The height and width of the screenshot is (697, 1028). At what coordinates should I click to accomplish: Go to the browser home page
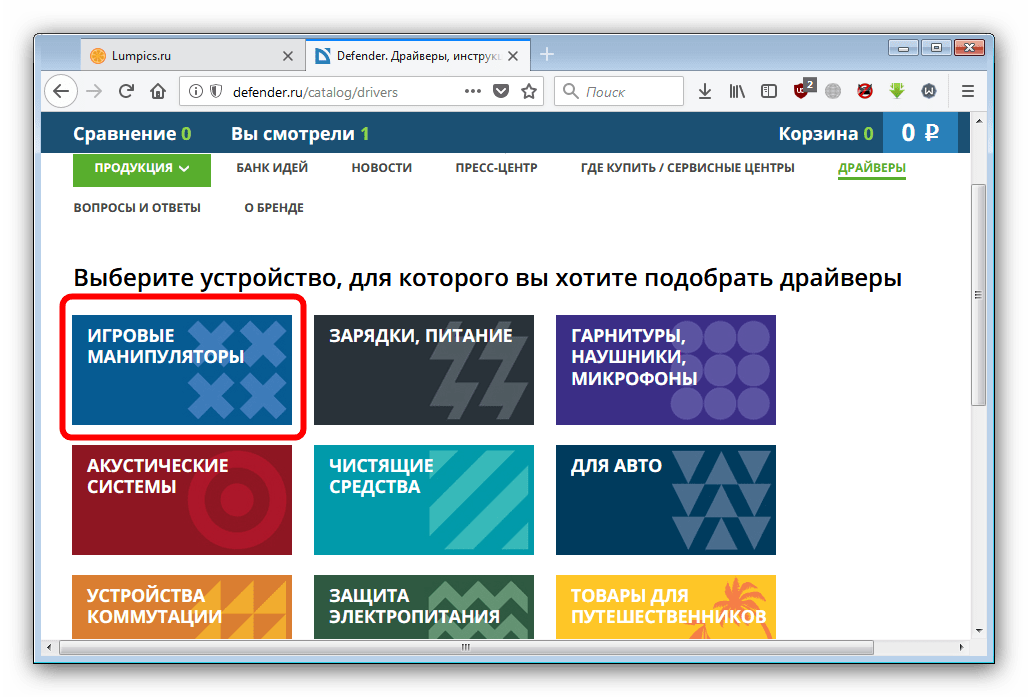pyautogui.click(x=157, y=91)
